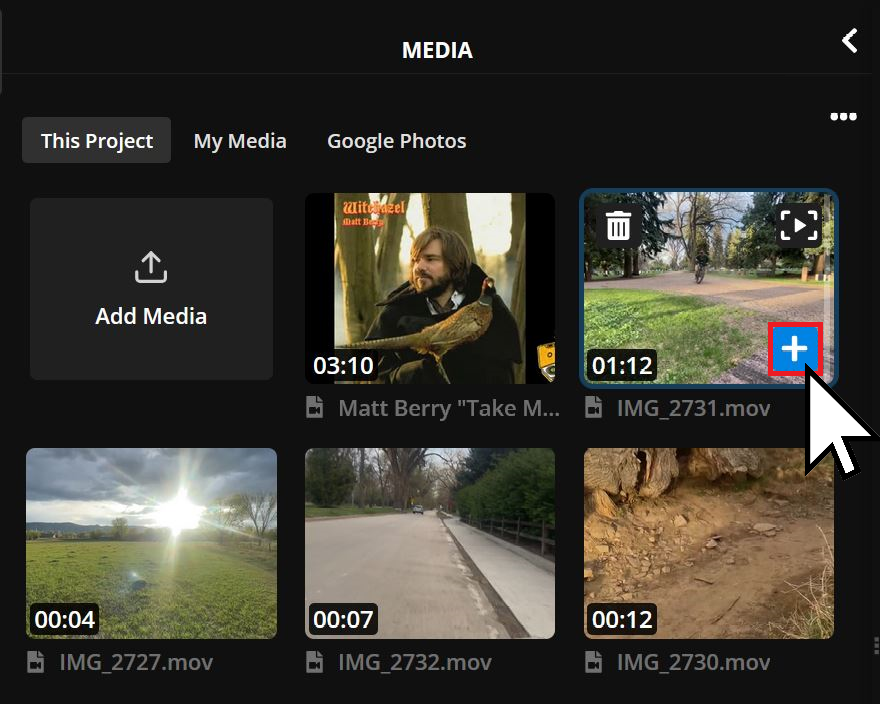Delete the IMG_2731.mov clip with trash icon
Image resolution: width=880 pixels, height=704 pixels.
coord(619,226)
